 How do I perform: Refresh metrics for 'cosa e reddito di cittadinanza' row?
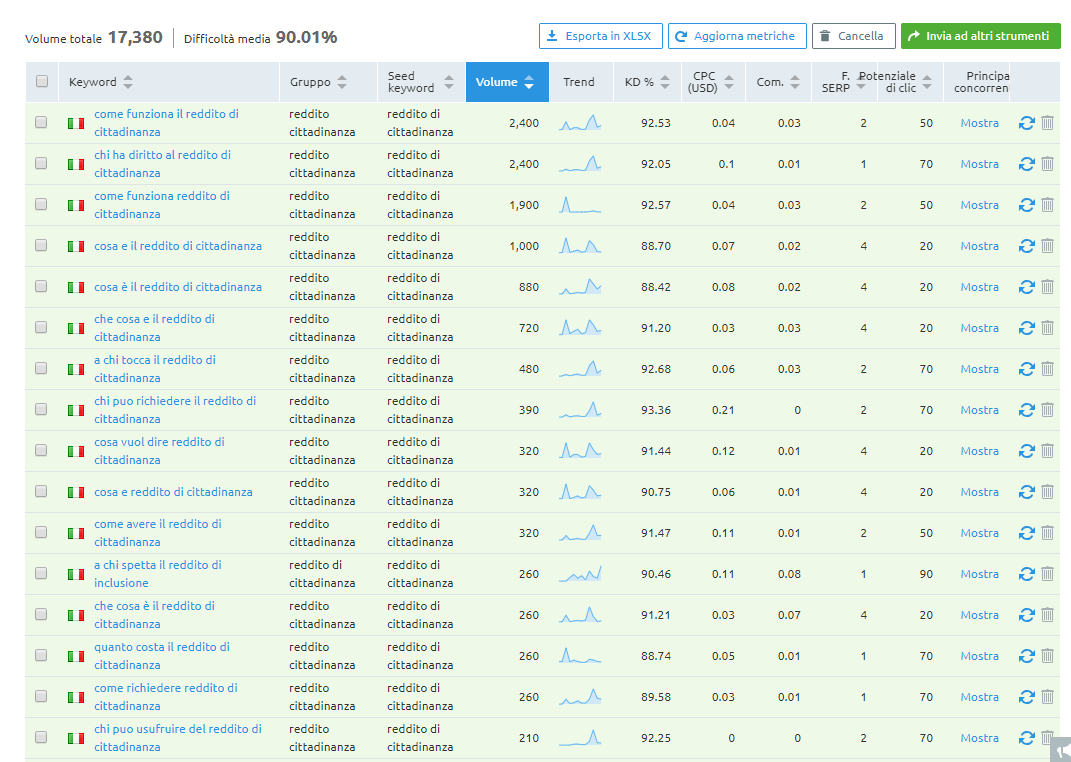click(1027, 492)
